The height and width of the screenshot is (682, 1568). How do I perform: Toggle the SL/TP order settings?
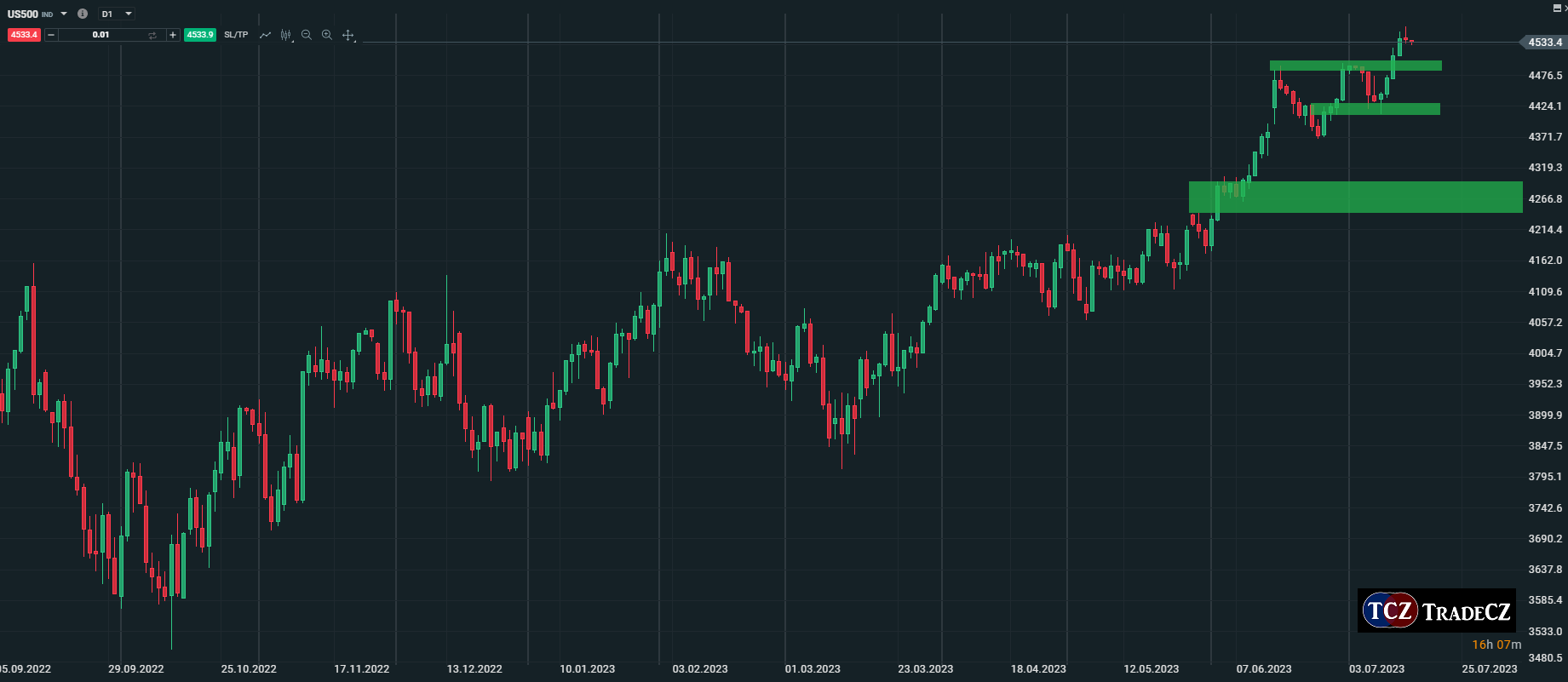(236, 35)
